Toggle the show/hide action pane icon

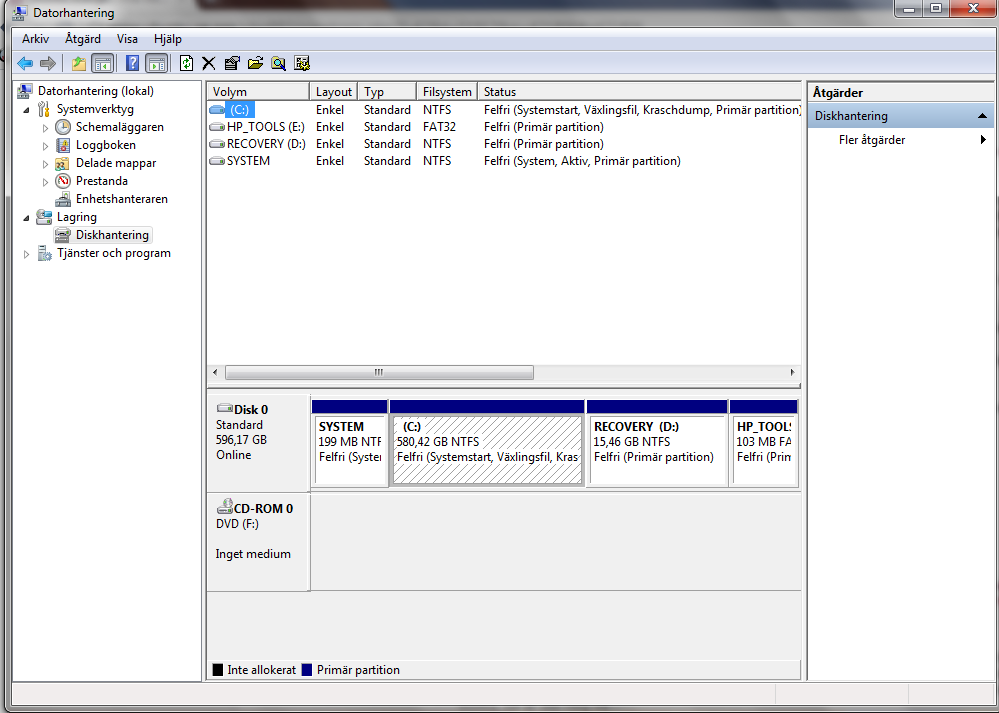point(157,63)
